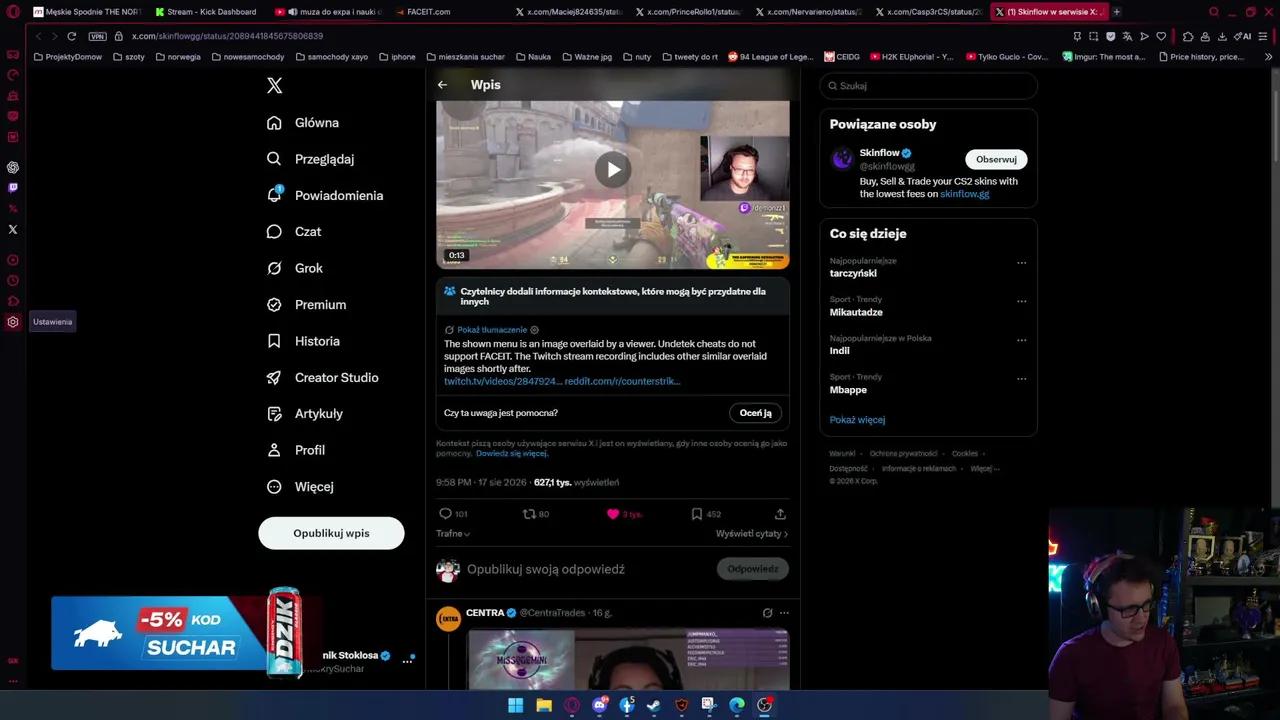Open Historia bookmarks
1280x720 pixels.
point(303,341)
